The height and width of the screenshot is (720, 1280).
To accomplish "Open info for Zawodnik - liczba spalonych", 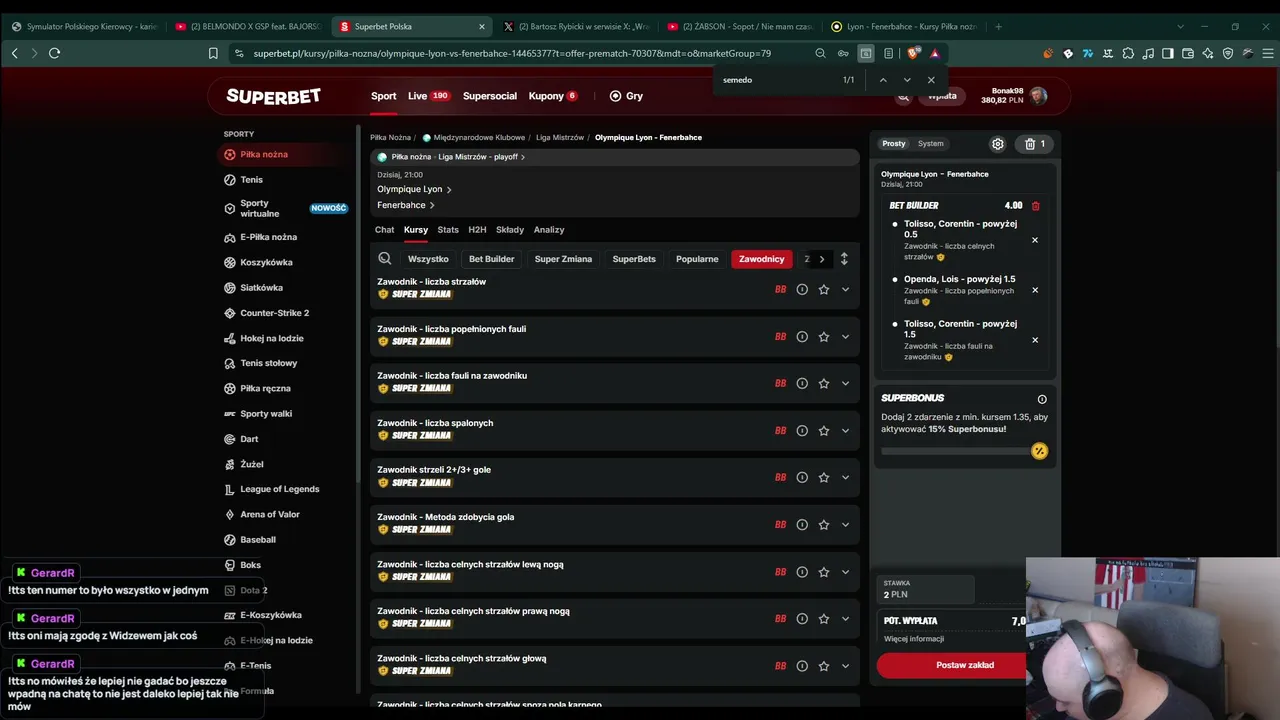I will pyautogui.click(x=802, y=431).
